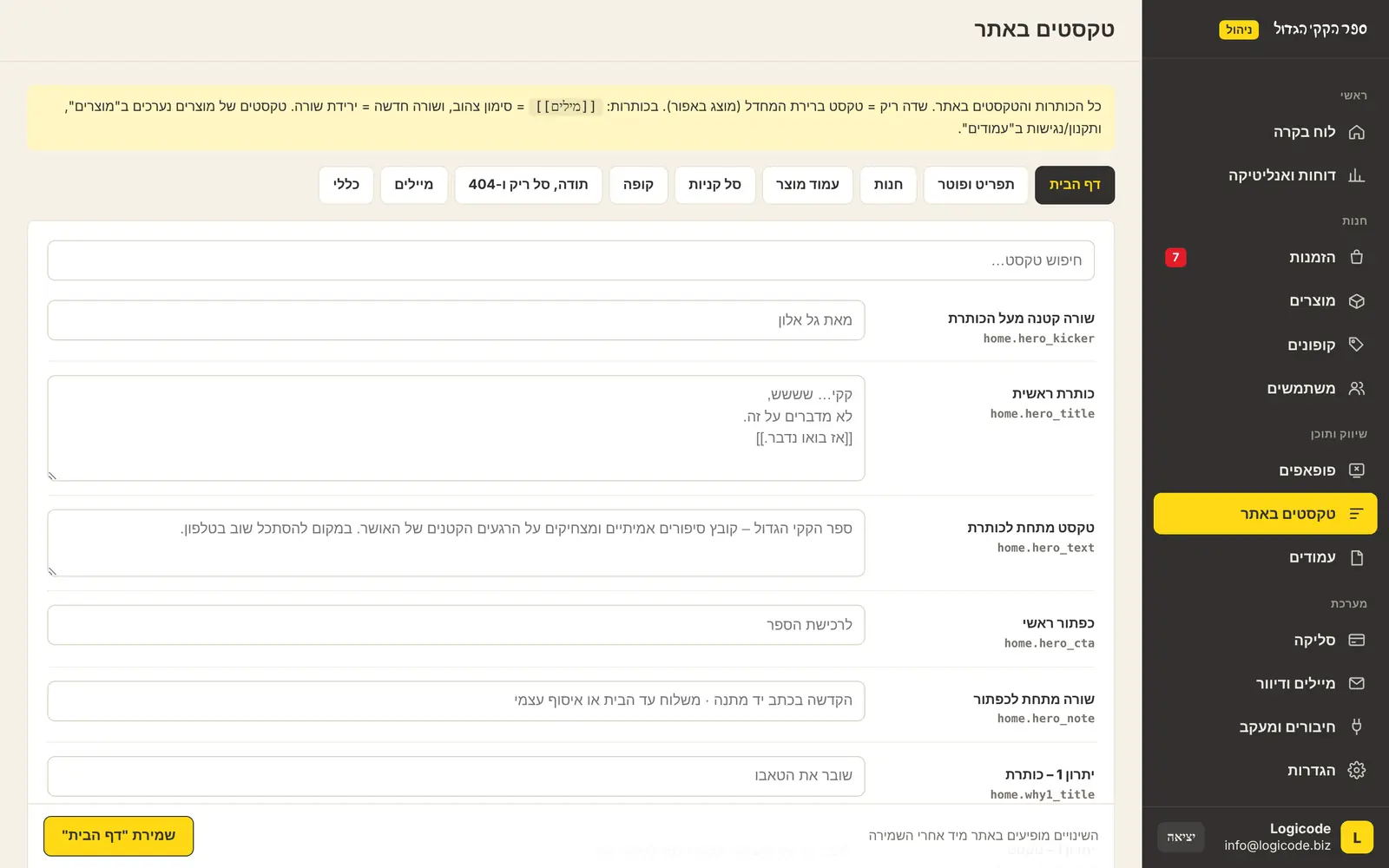The width and height of the screenshot is (1389, 868).
Task: Open פופאפים in the sidebar
Action: [x=1266, y=470]
